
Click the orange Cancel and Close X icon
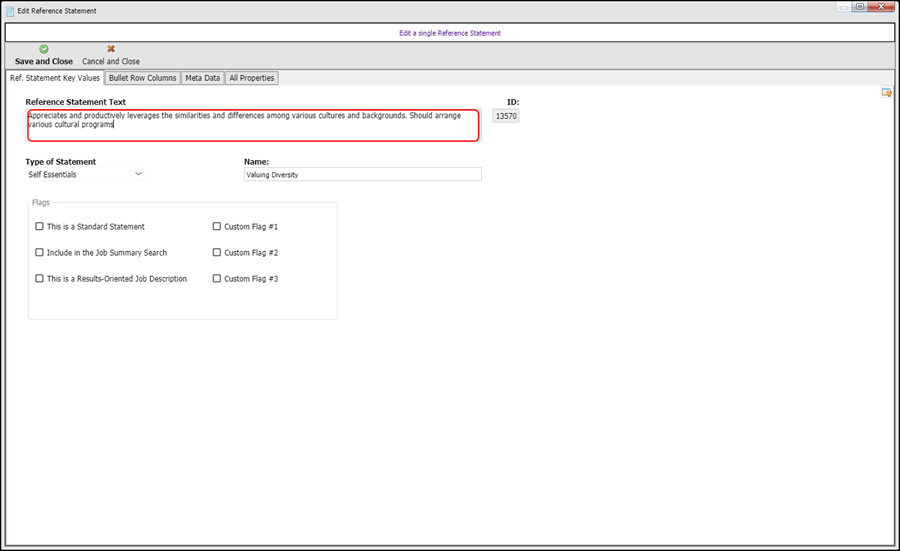(x=111, y=48)
